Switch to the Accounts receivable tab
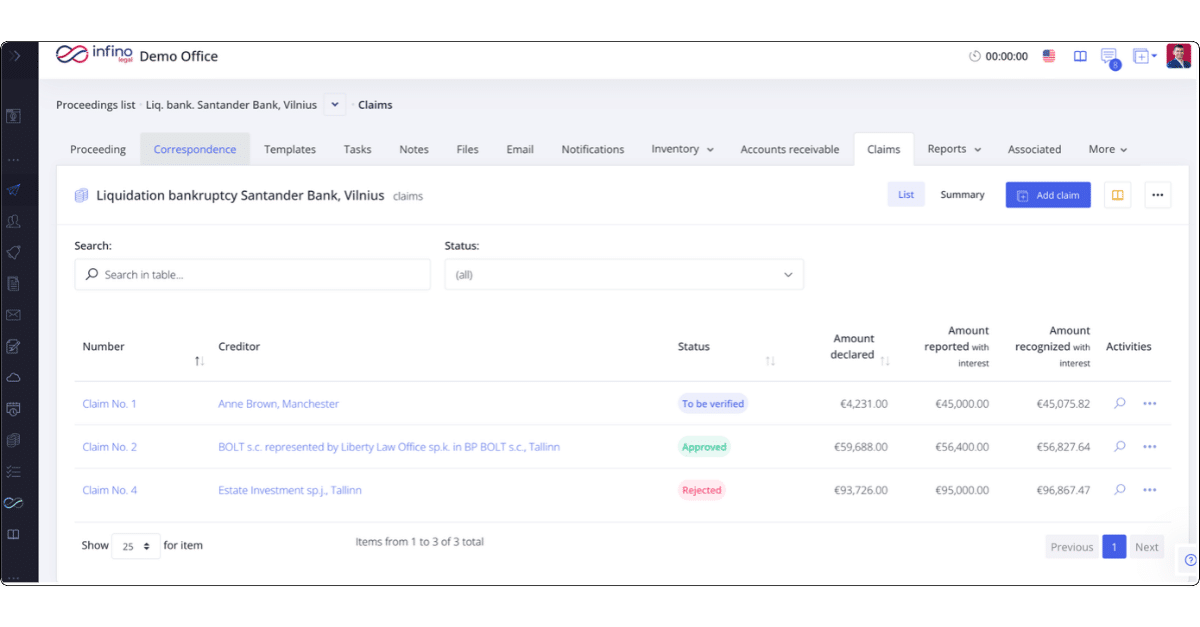1200x627 pixels. (x=789, y=149)
